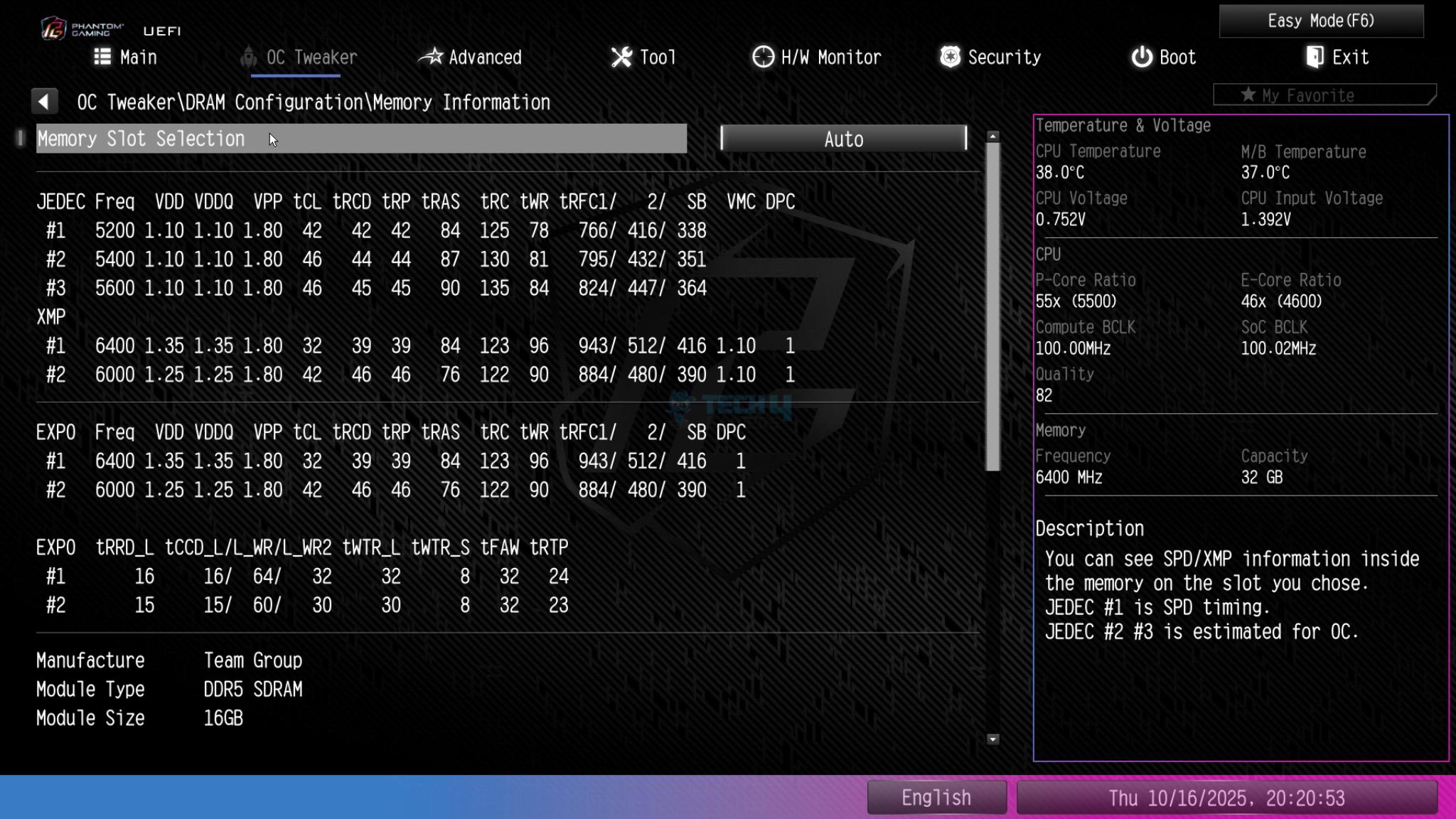The width and height of the screenshot is (1456, 819).
Task: Click the back arrow button
Action: (x=44, y=102)
